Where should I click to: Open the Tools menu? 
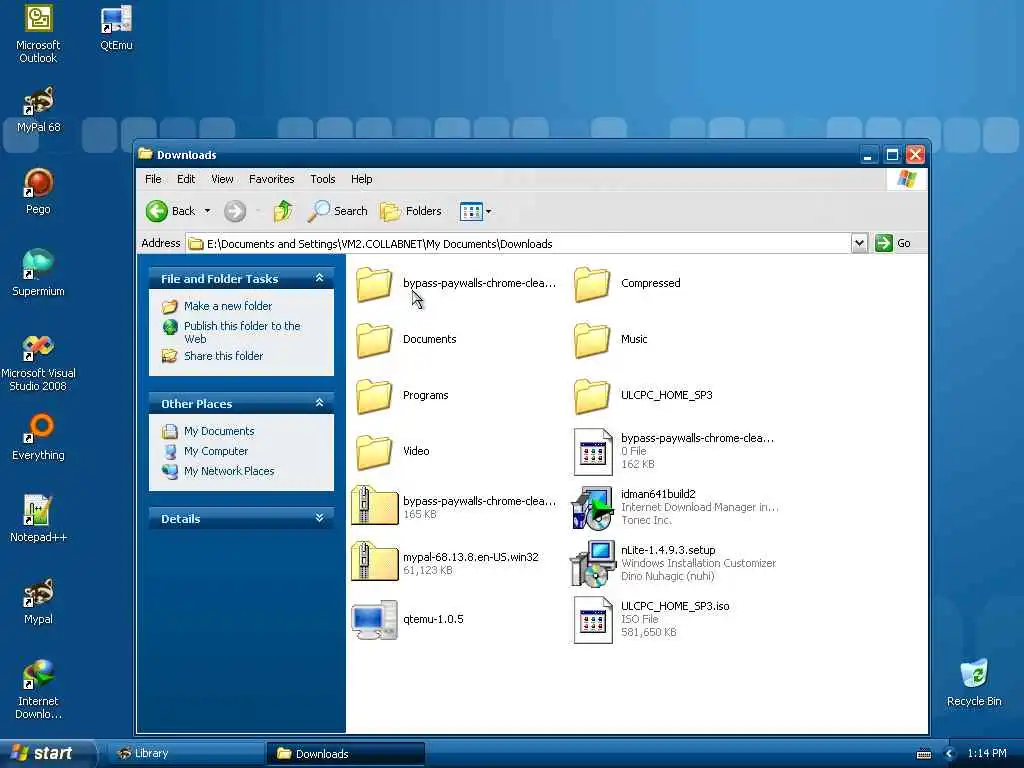[323, 179]
